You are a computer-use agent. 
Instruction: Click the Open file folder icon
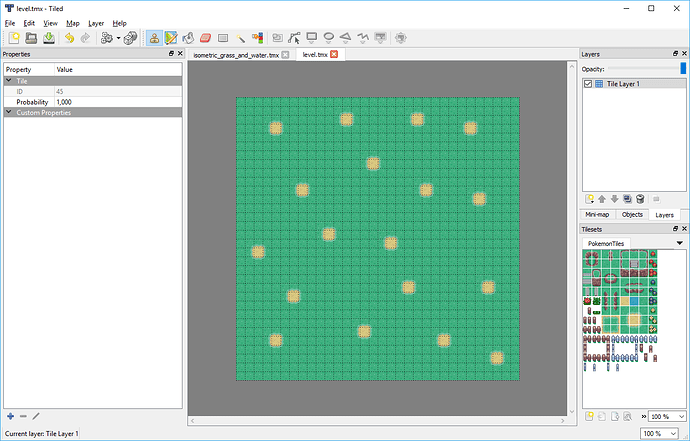pyautogui.click(x=31, y=38)
